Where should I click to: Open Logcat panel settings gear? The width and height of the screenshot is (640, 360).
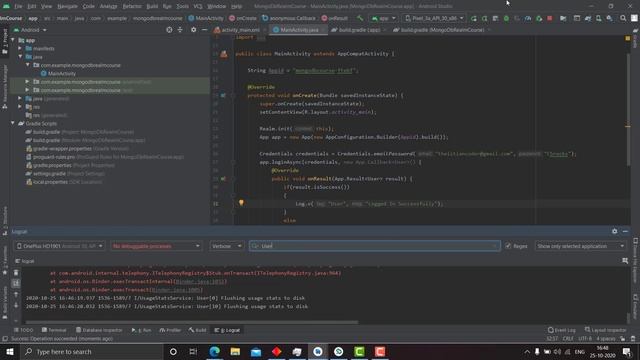(615, 231)
